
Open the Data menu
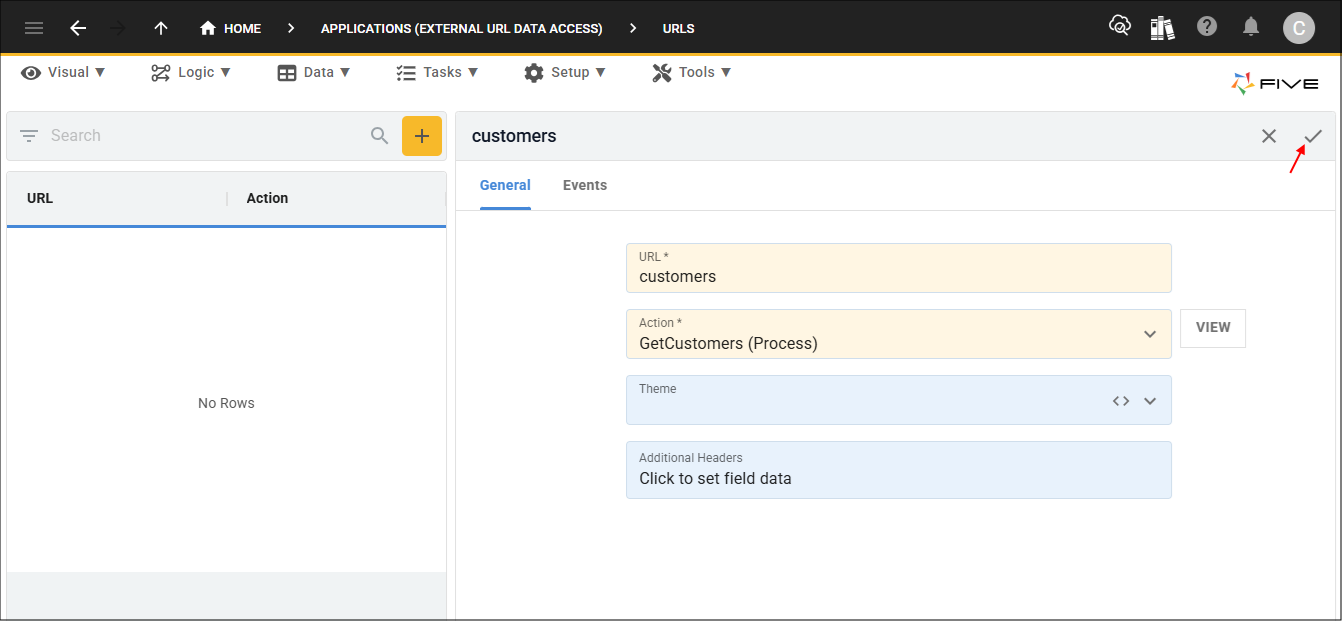point(314,72)
